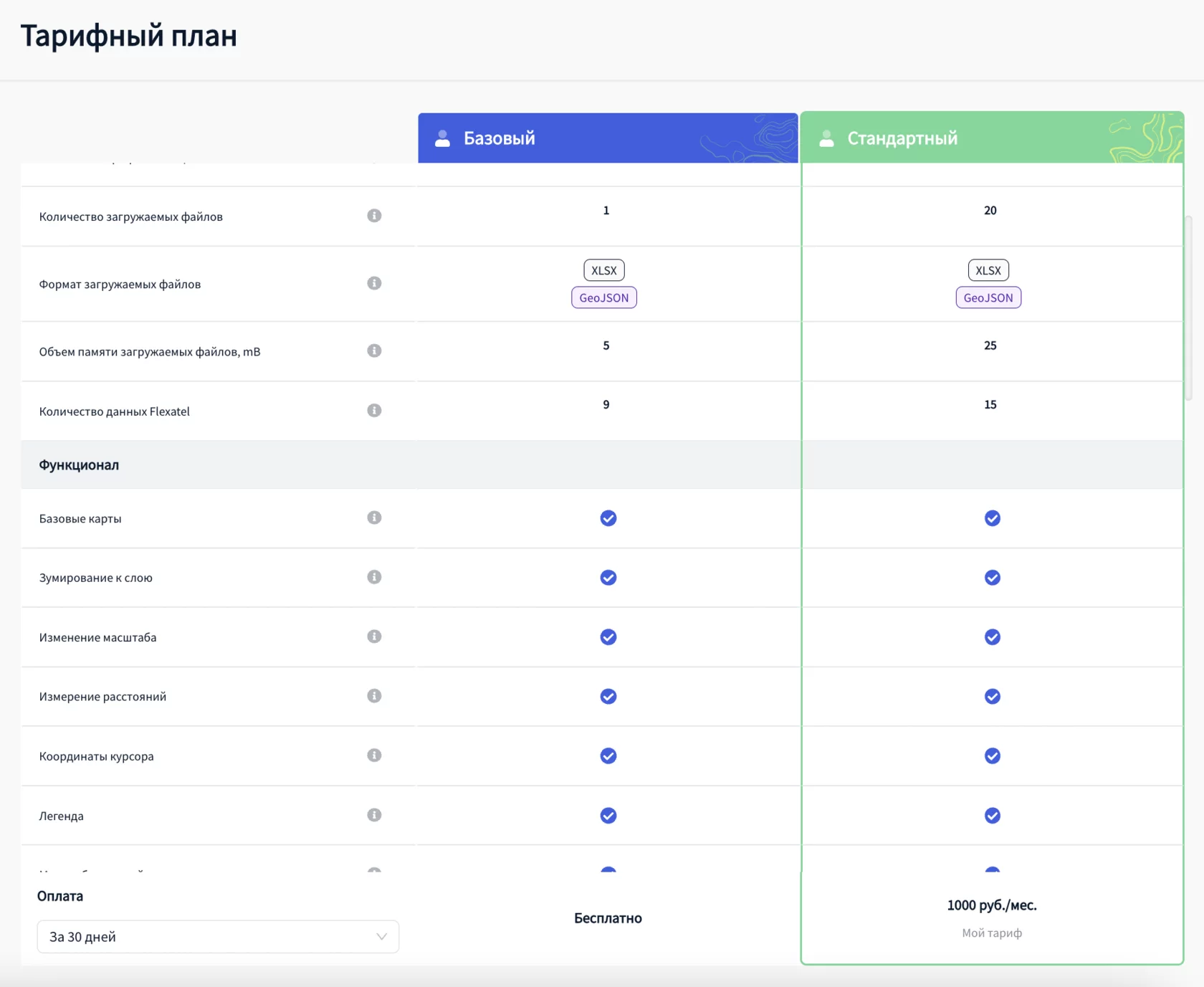Click Базовый checkmark for Базовые карты

(608, 518)
